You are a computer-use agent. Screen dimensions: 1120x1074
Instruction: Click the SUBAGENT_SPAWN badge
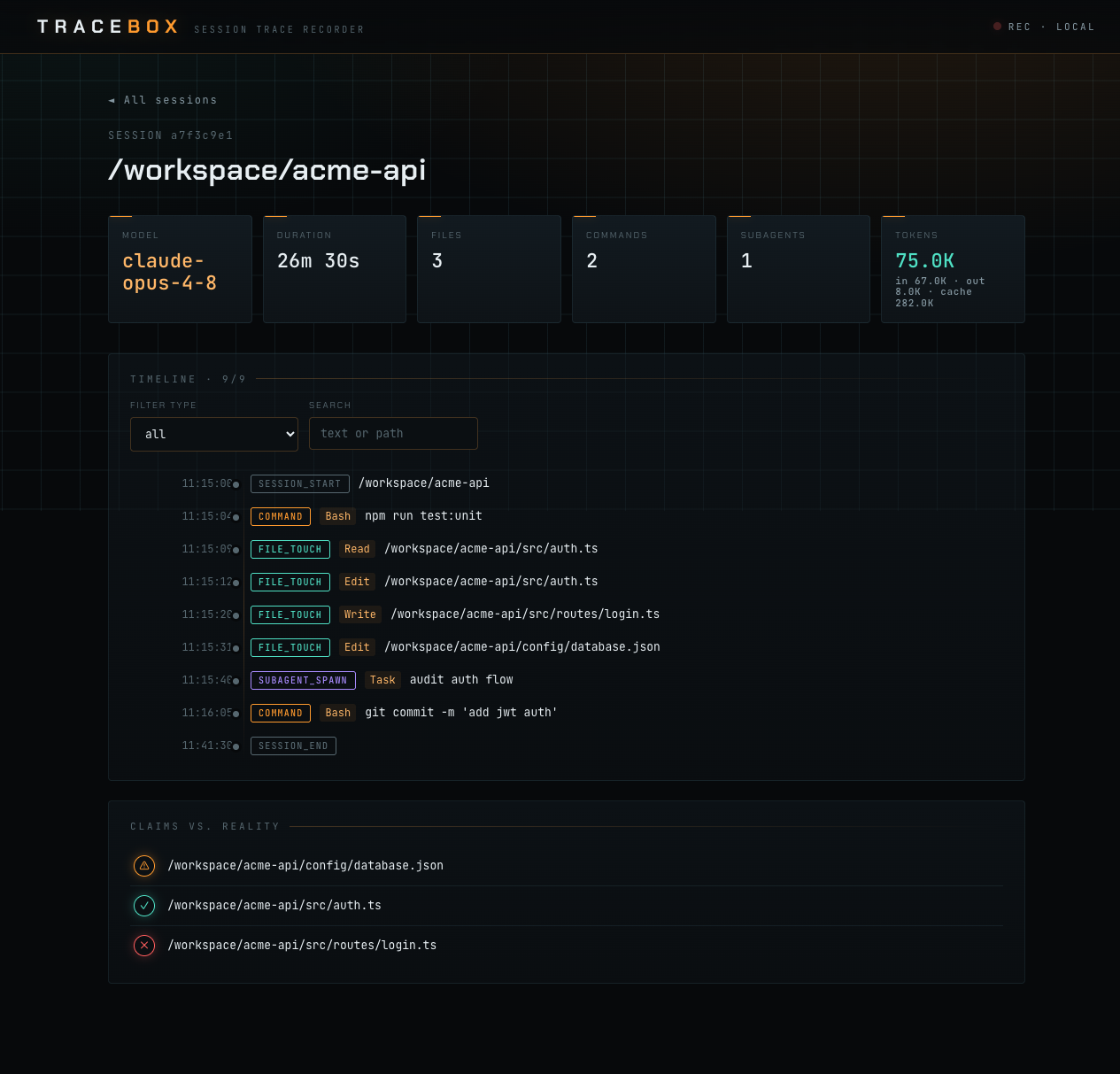point(303,680)
